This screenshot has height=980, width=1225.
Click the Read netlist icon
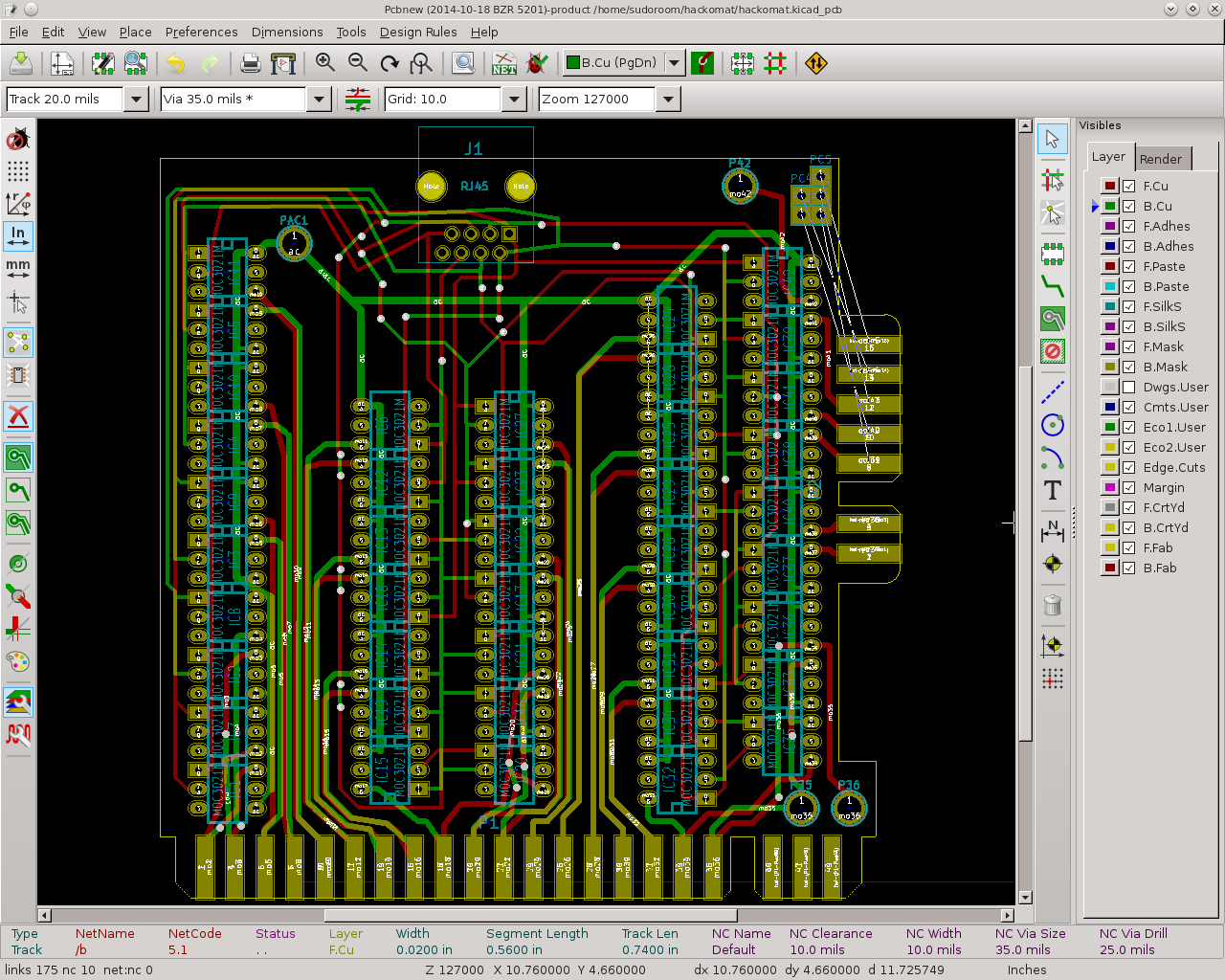[x=504, y=63]
